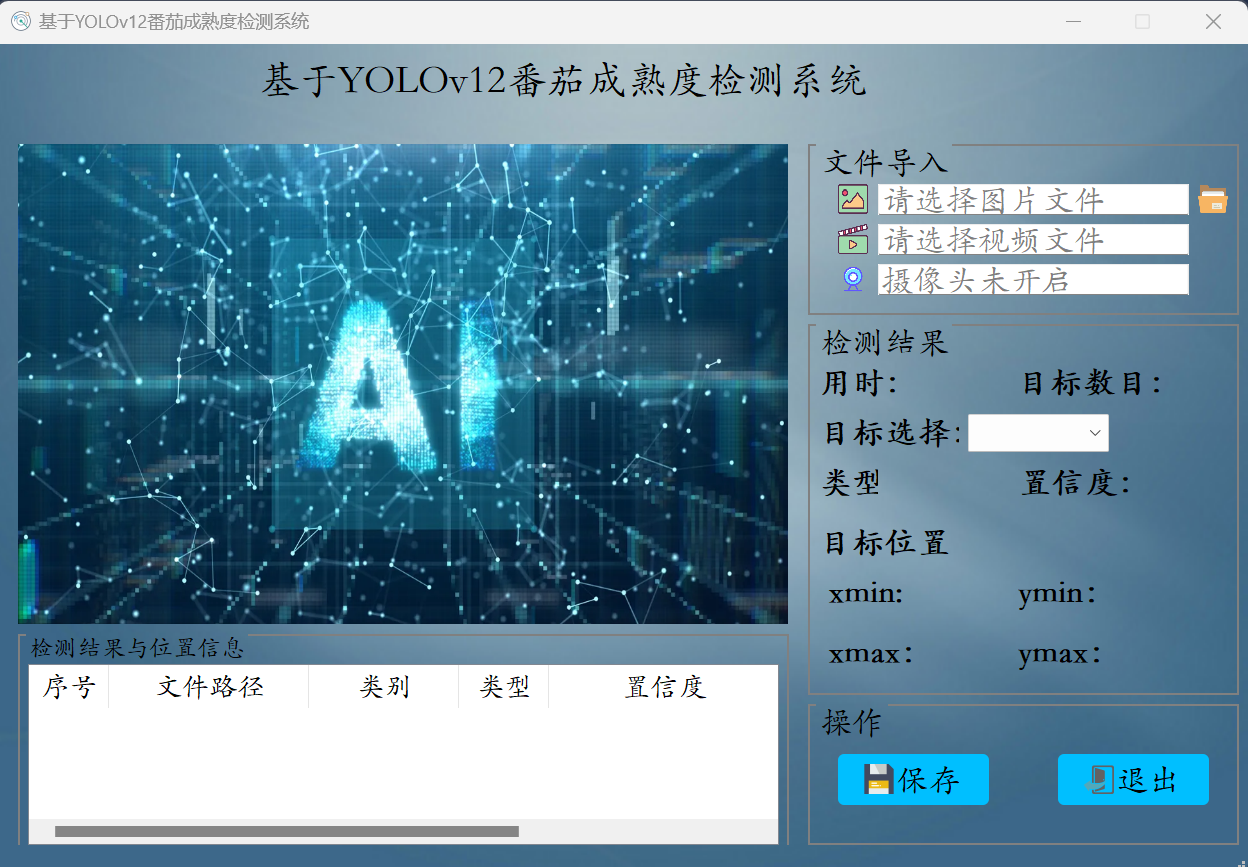Click the ymax: label
The image size is (1248, 867).
[1060, 655]
